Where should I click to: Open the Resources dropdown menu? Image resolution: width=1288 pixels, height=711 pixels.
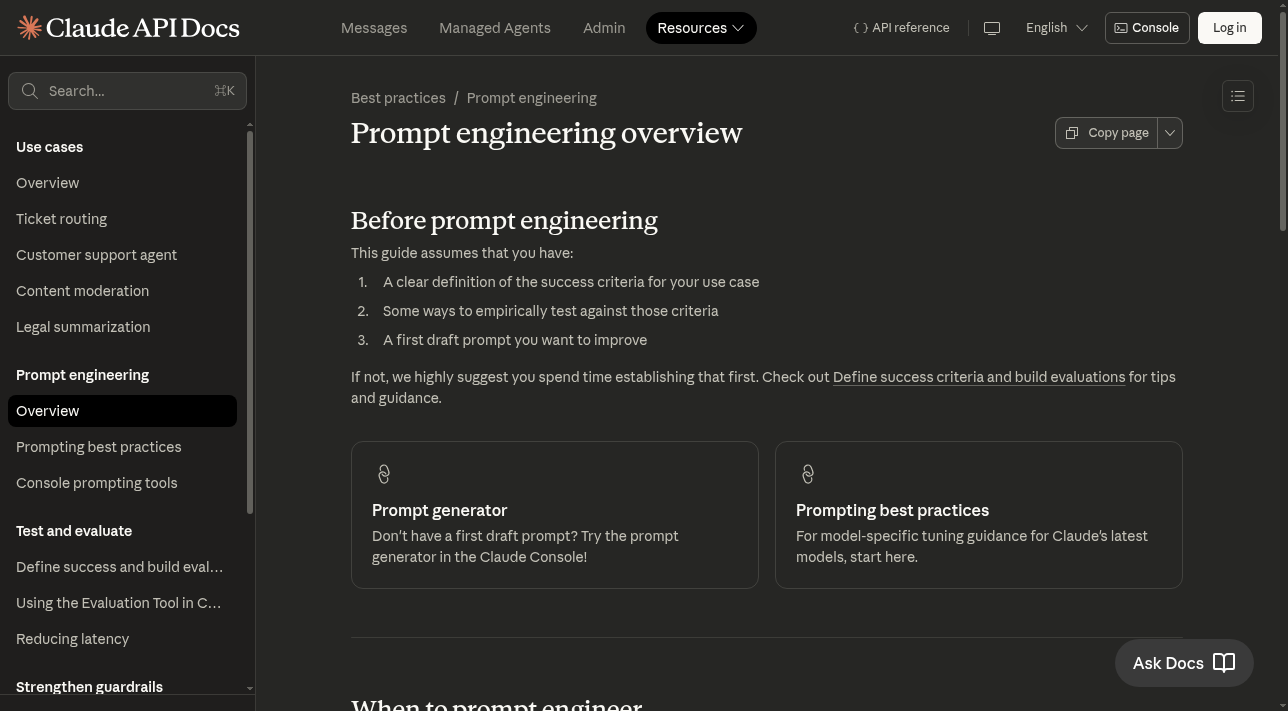pyautogui.click(x=701, y=28)
